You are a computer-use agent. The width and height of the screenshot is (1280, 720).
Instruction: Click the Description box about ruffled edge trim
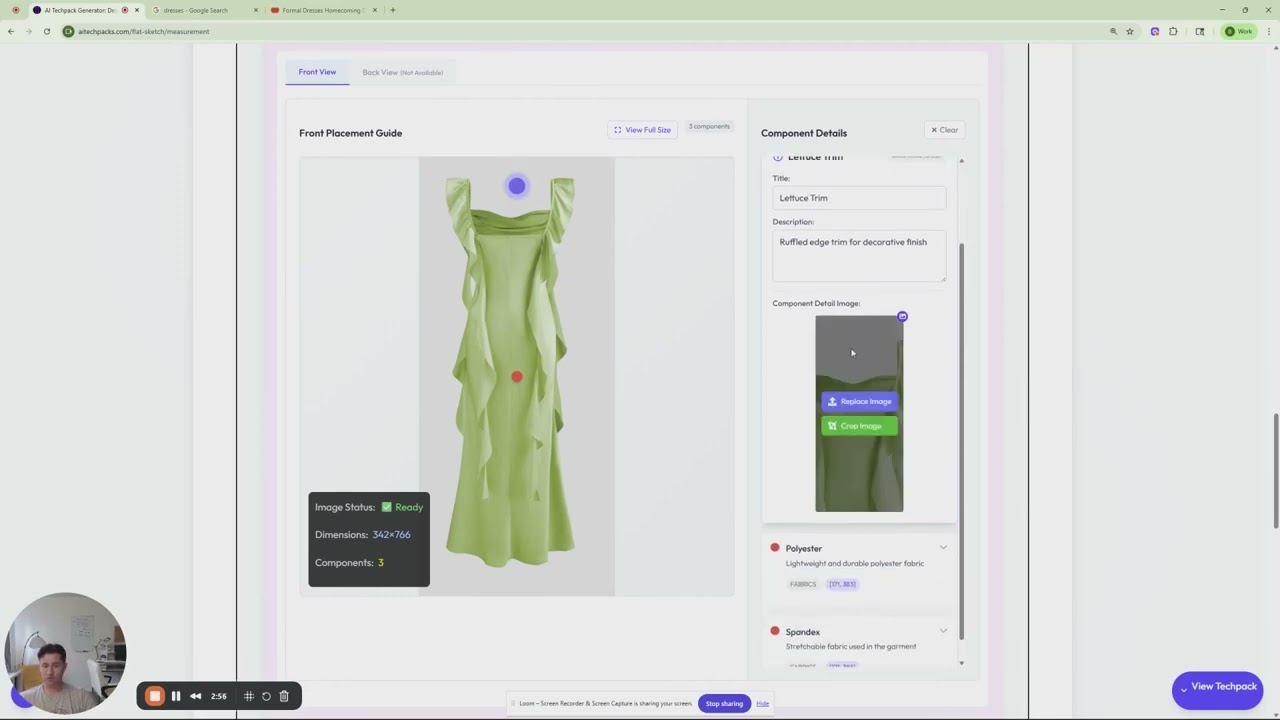[x=859, y=257]
